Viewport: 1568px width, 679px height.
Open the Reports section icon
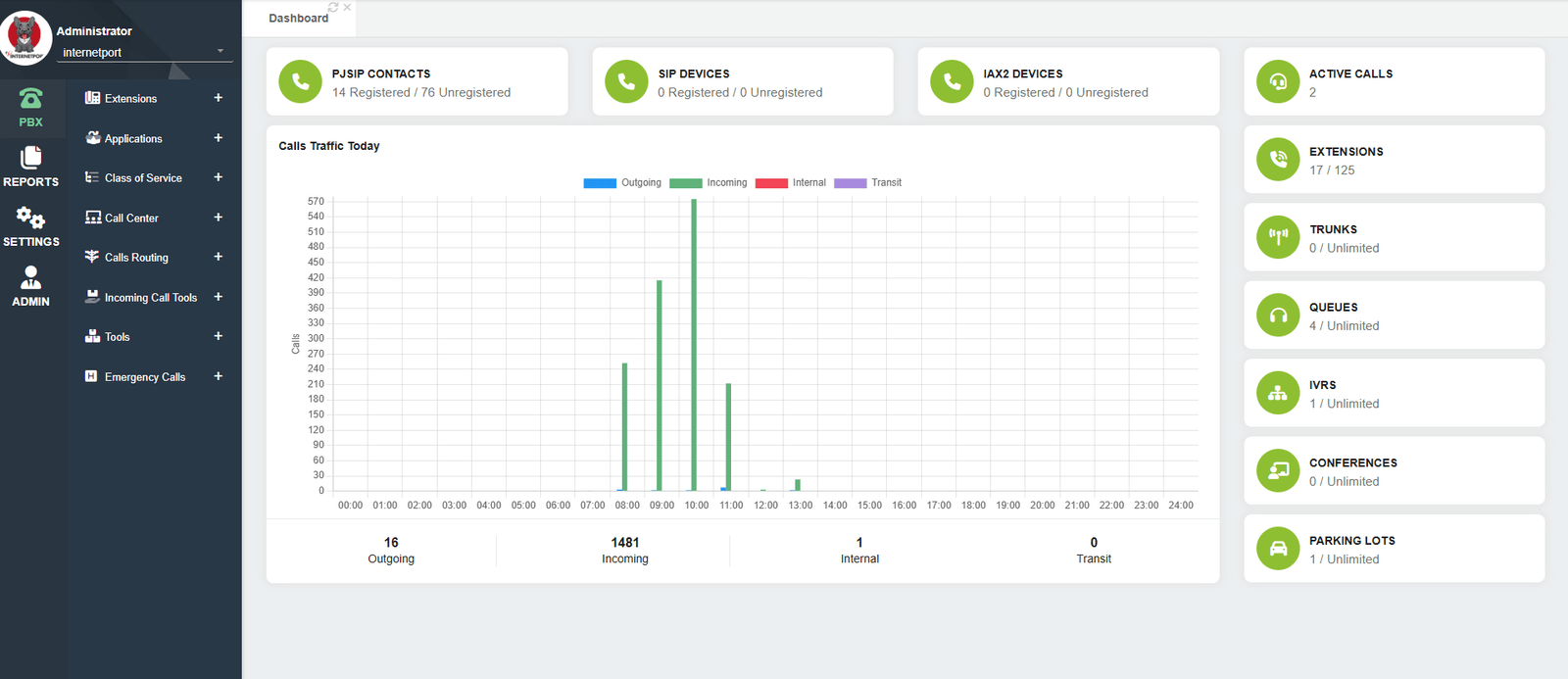(x=31, y=157)
